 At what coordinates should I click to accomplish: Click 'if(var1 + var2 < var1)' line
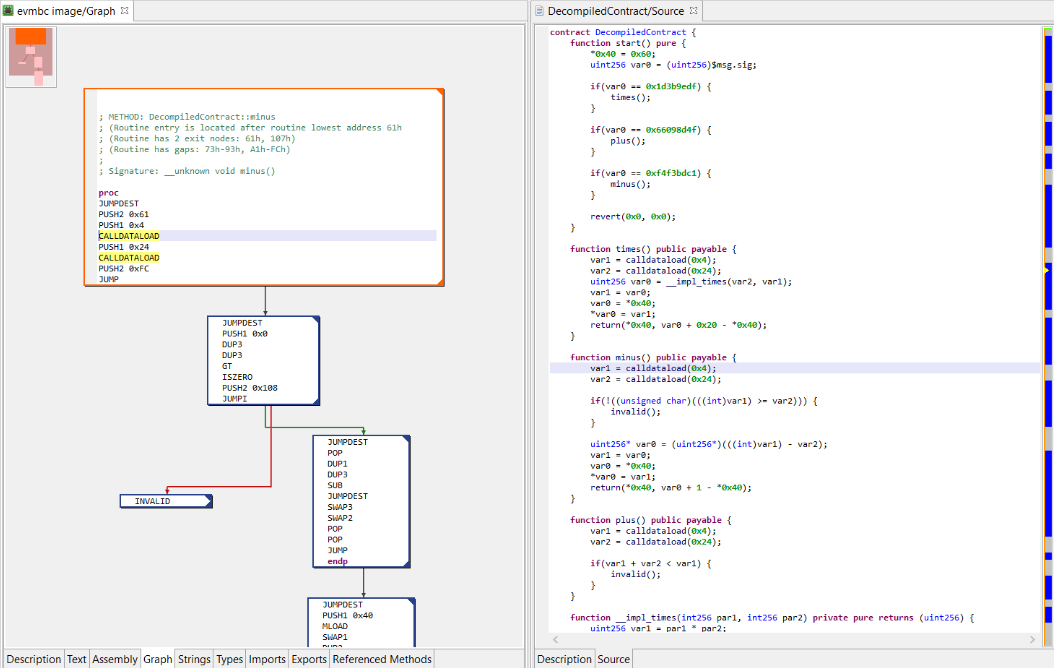651,564
